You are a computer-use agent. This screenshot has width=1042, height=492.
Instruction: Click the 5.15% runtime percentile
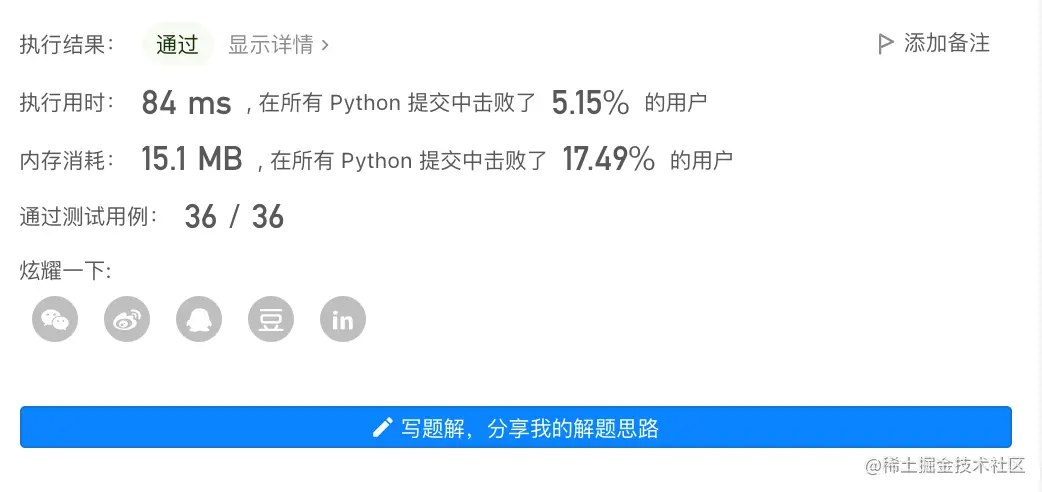click(590, 102)
